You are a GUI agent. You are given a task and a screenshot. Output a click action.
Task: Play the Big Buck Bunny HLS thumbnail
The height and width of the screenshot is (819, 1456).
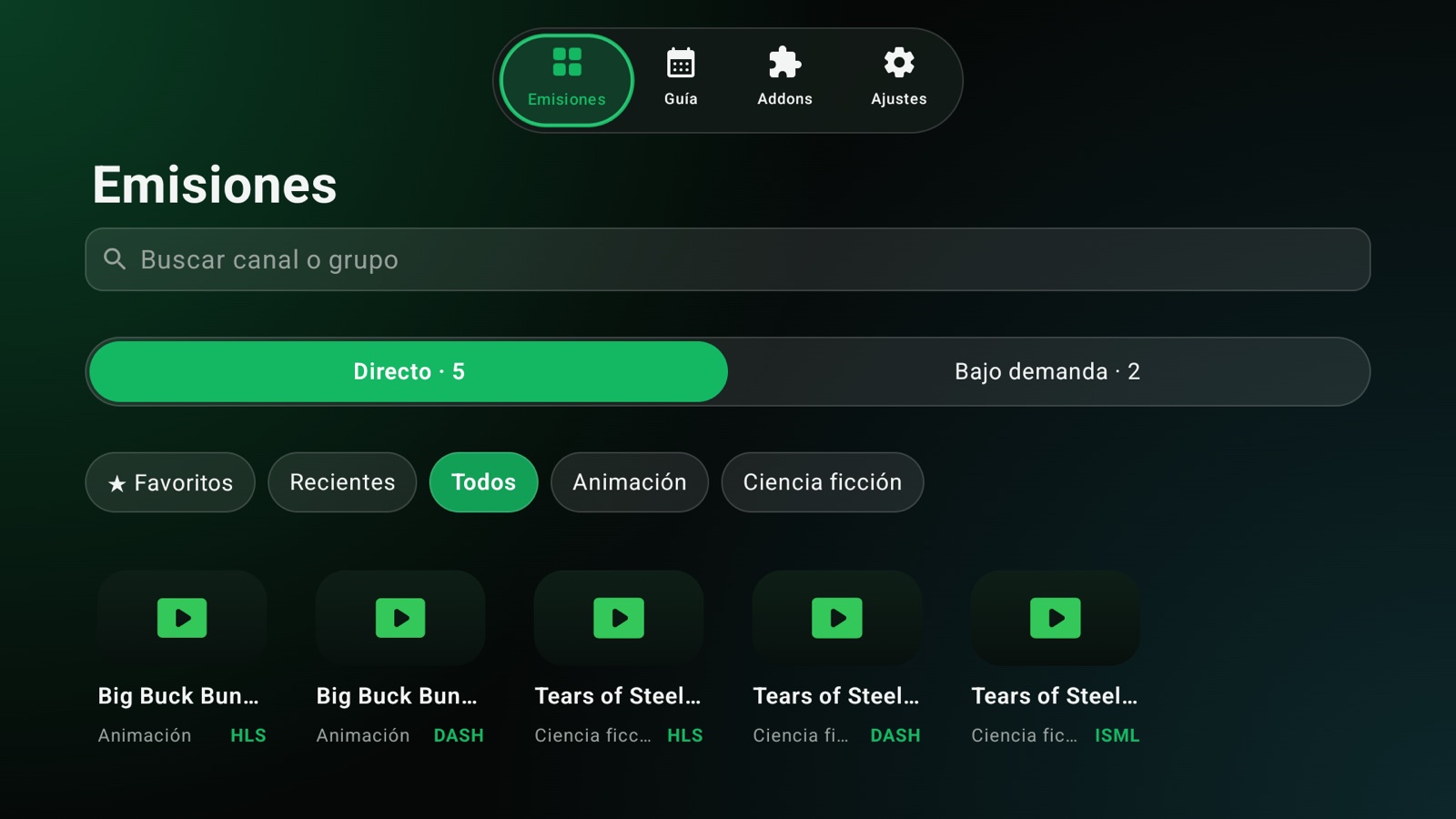182,618
